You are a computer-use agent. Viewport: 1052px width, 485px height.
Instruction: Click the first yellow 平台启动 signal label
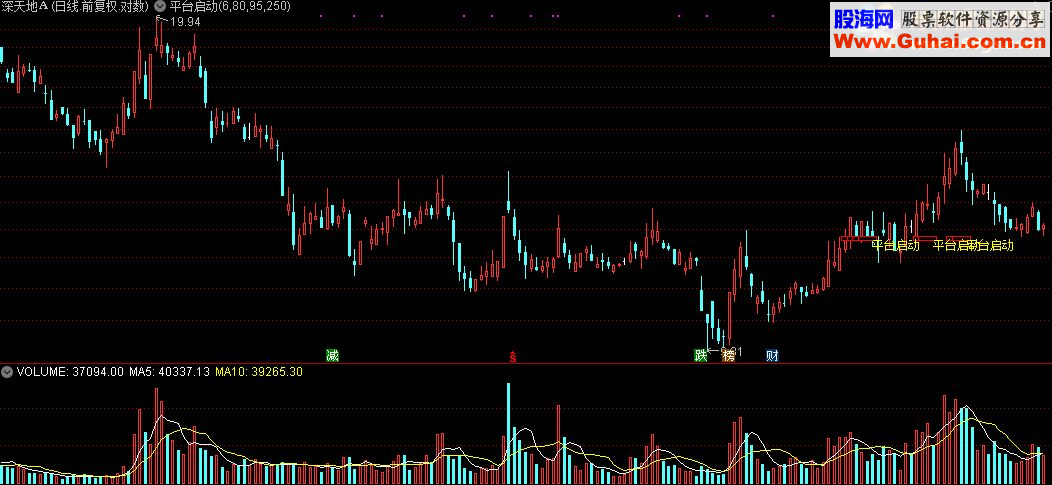tap(895, 246)
